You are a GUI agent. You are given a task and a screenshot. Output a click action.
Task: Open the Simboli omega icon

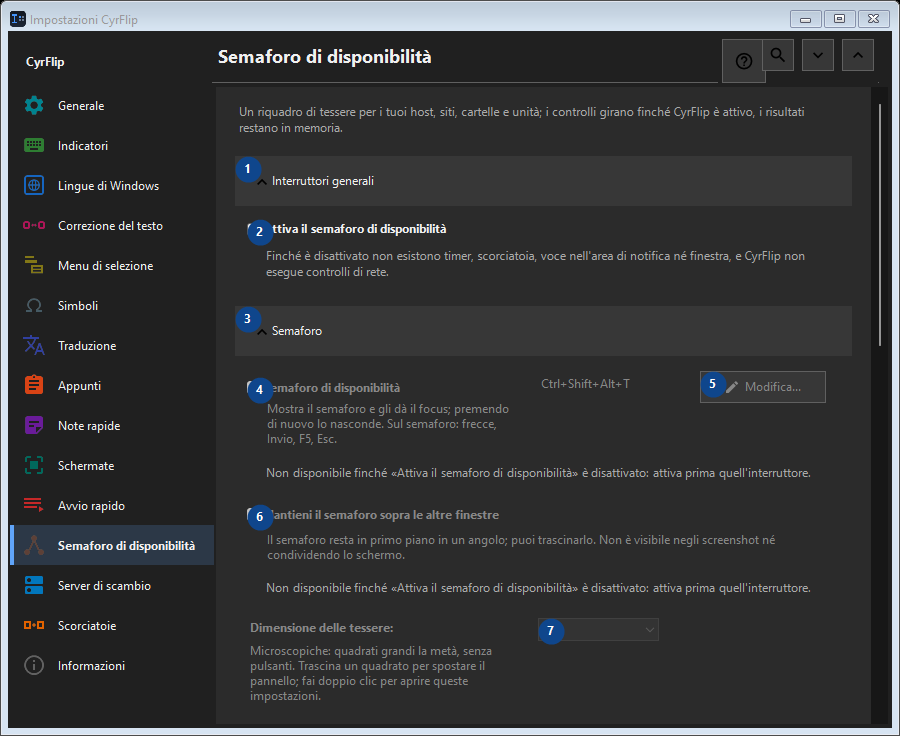pos(34,305)
